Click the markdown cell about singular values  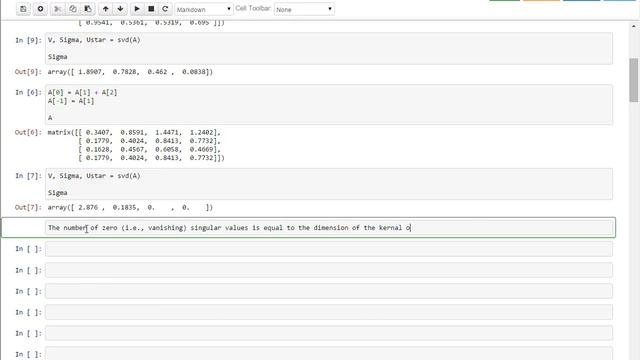point(329,227)
